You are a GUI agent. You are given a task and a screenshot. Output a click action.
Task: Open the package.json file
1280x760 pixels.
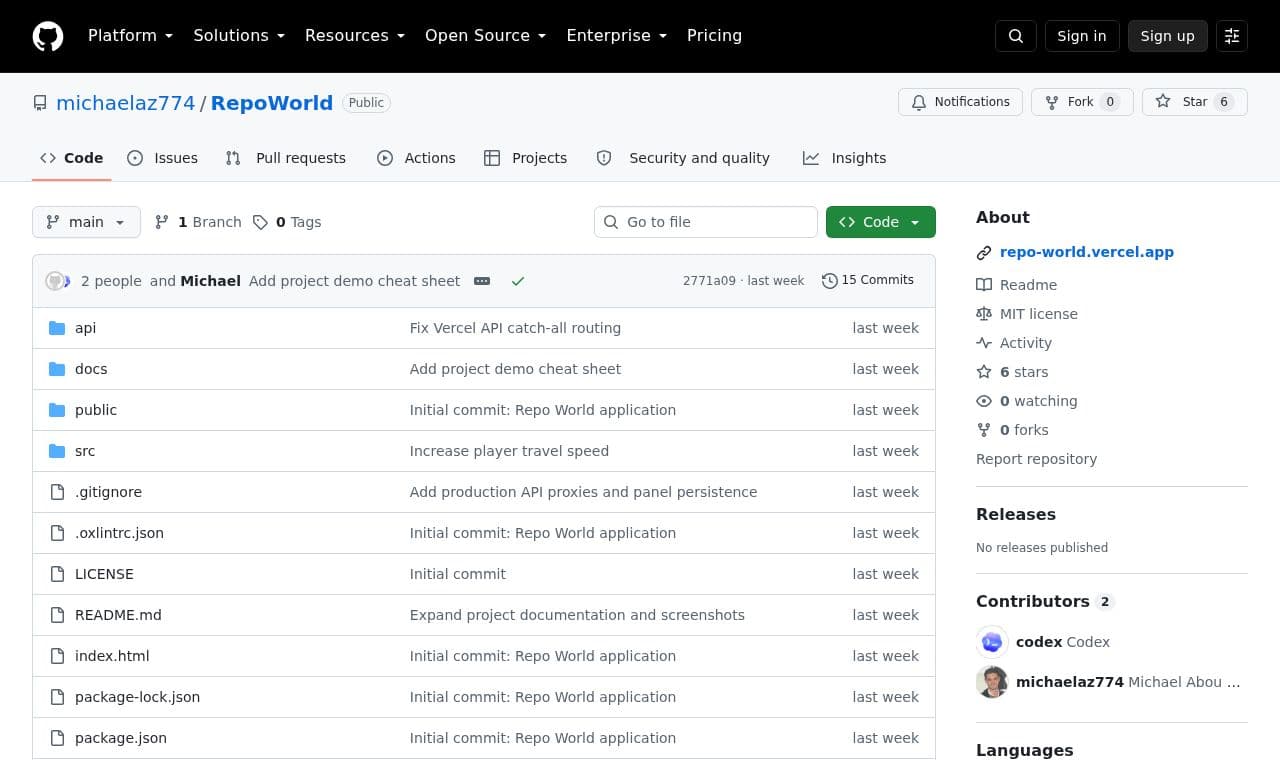pos(121,738)
